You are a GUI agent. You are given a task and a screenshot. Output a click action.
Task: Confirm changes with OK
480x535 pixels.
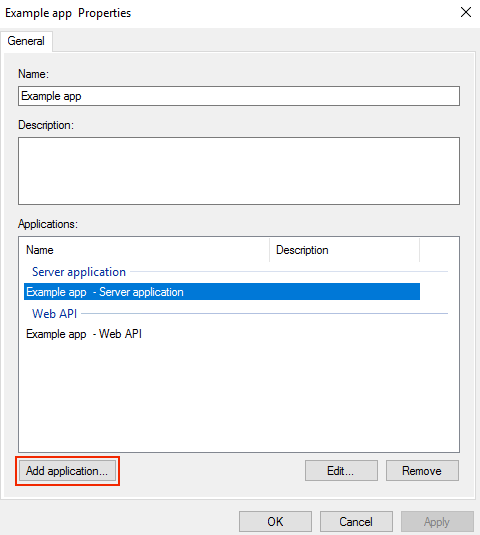(275, 522)
